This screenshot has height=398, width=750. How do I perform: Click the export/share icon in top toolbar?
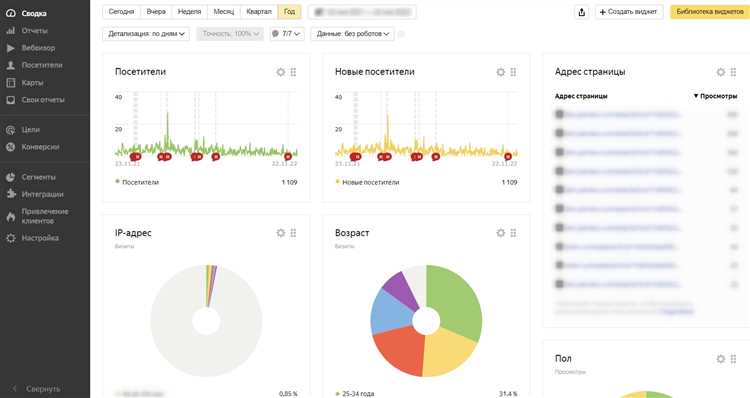coord(582,12)
